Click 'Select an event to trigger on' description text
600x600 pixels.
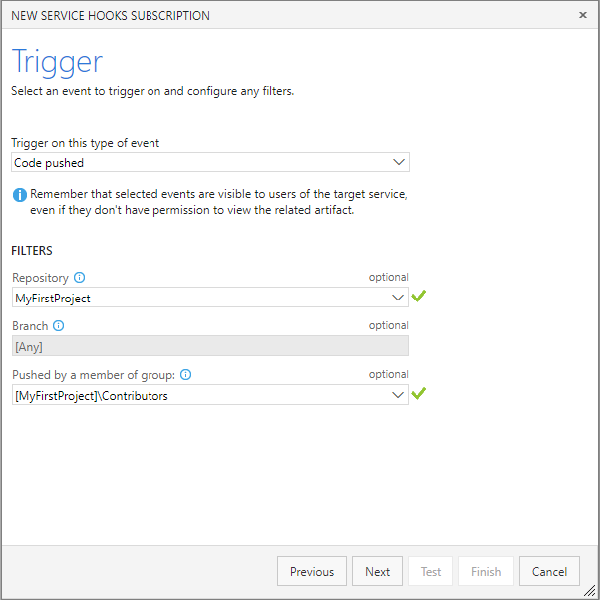[x=153, y=91]
